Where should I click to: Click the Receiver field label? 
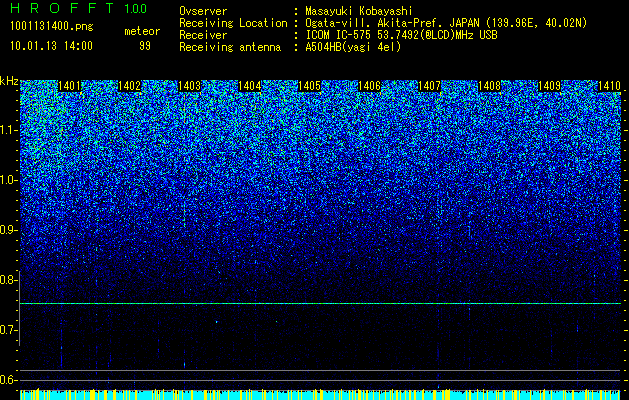(x=203, y=35)
